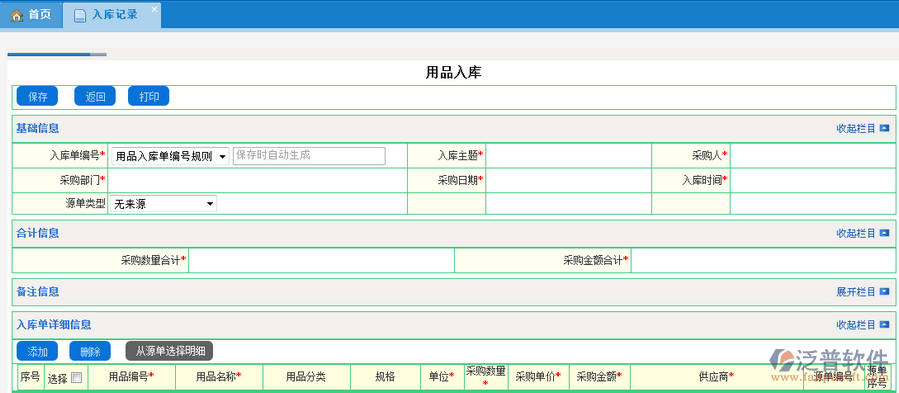This screenshot has height=393, width=899.
Task: Expand the 备注信息 section arrow icon
Action: [x=884, y=291]
